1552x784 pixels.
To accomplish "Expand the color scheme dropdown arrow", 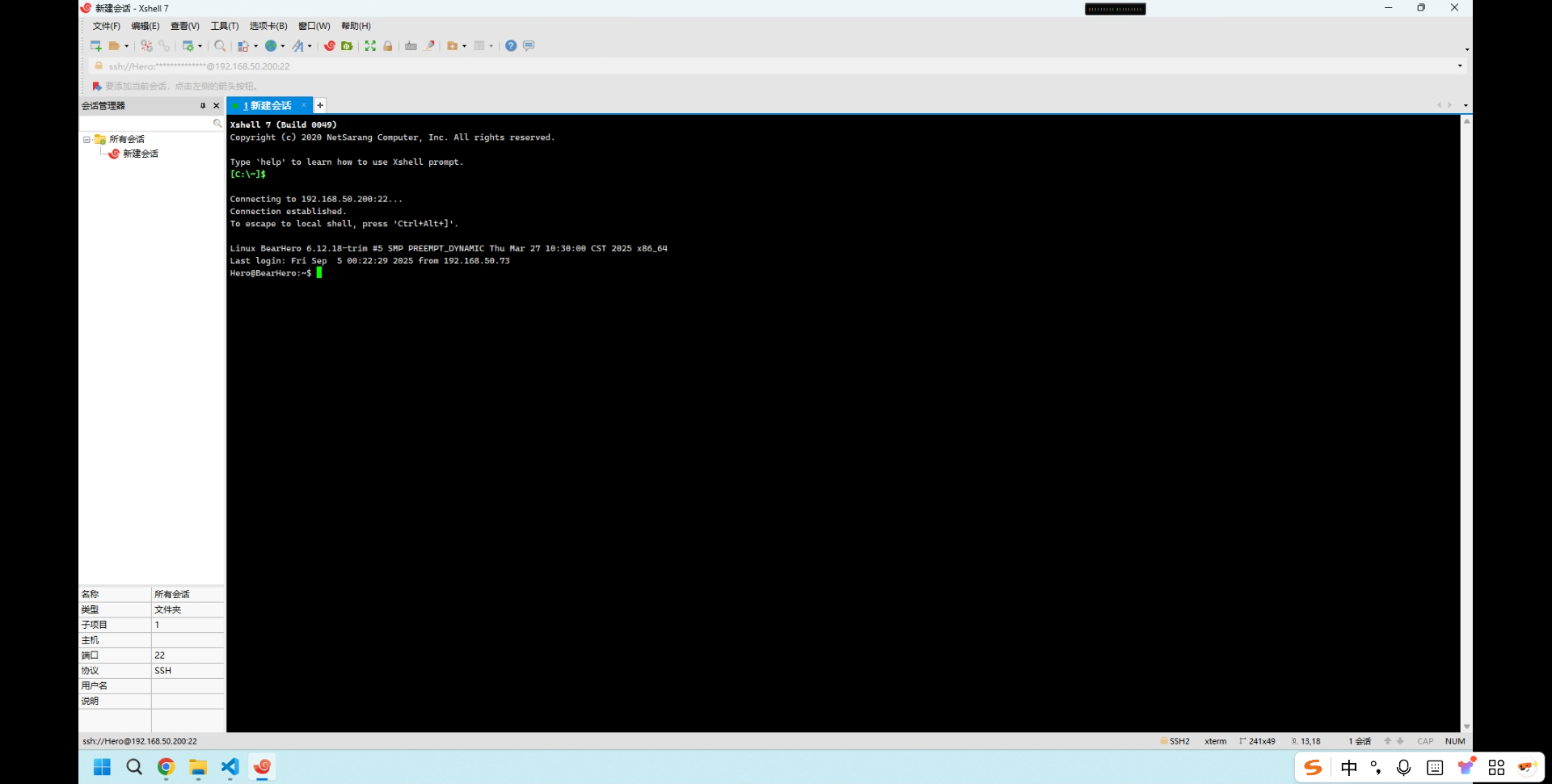I will pyautogui.click(x=255, y=46).
